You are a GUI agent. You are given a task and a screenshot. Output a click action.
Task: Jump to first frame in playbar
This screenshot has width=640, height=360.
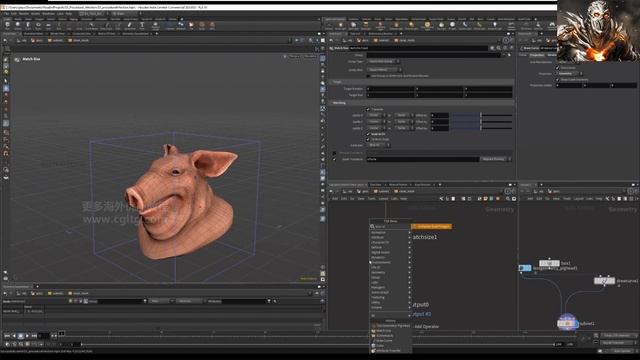point(7,336)
